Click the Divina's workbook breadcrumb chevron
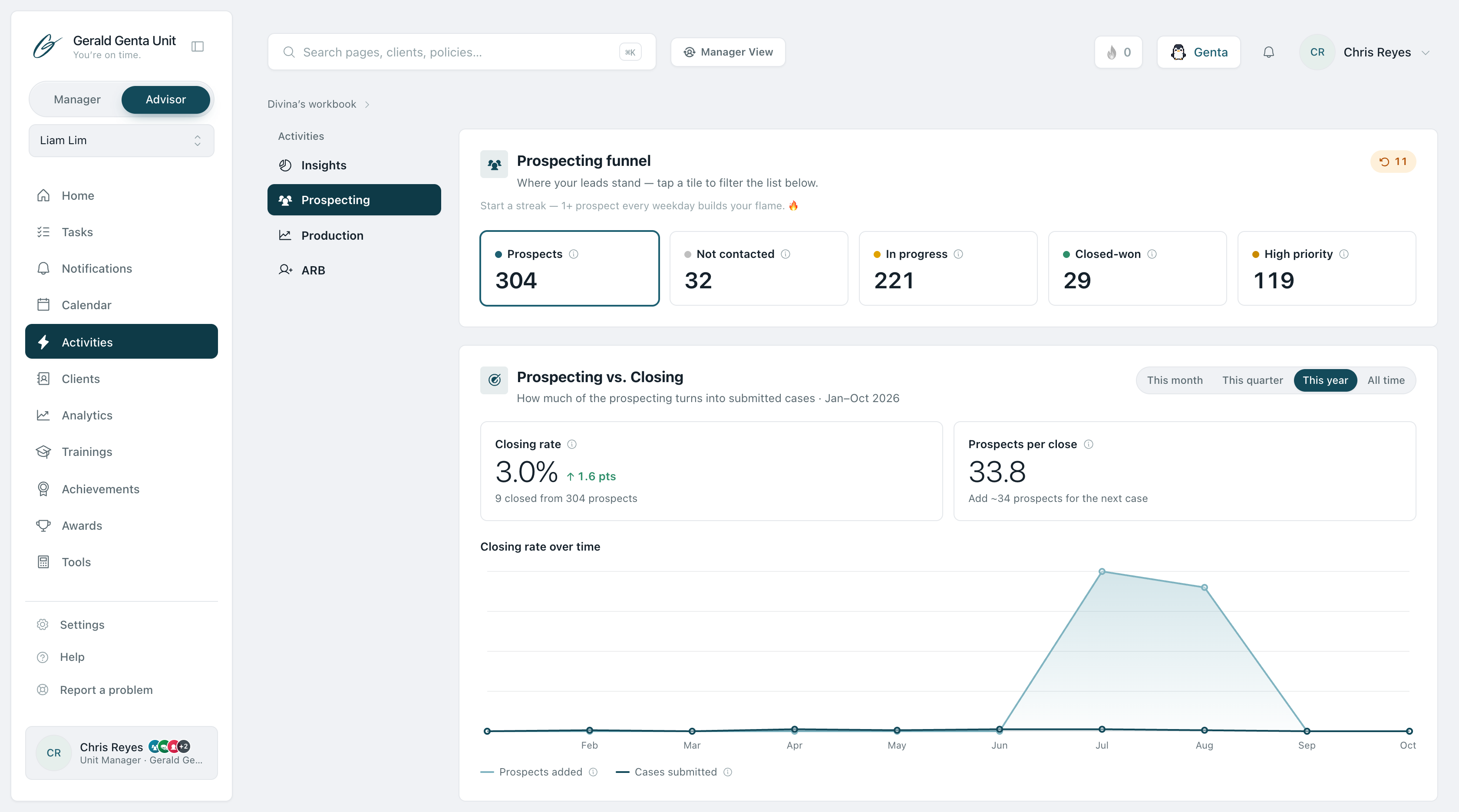 (367, 104)
